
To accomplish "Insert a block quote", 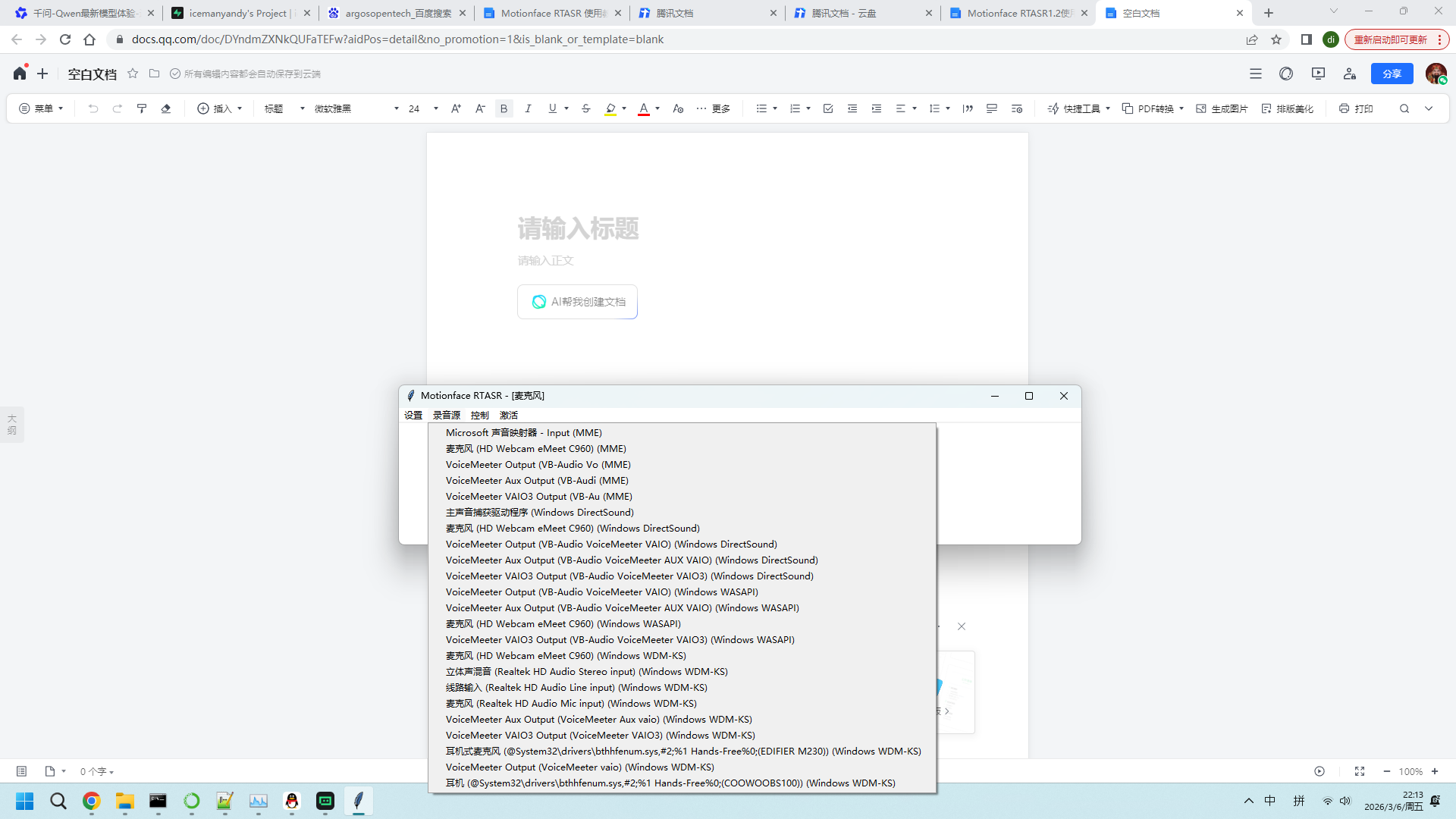I will 968,108.
